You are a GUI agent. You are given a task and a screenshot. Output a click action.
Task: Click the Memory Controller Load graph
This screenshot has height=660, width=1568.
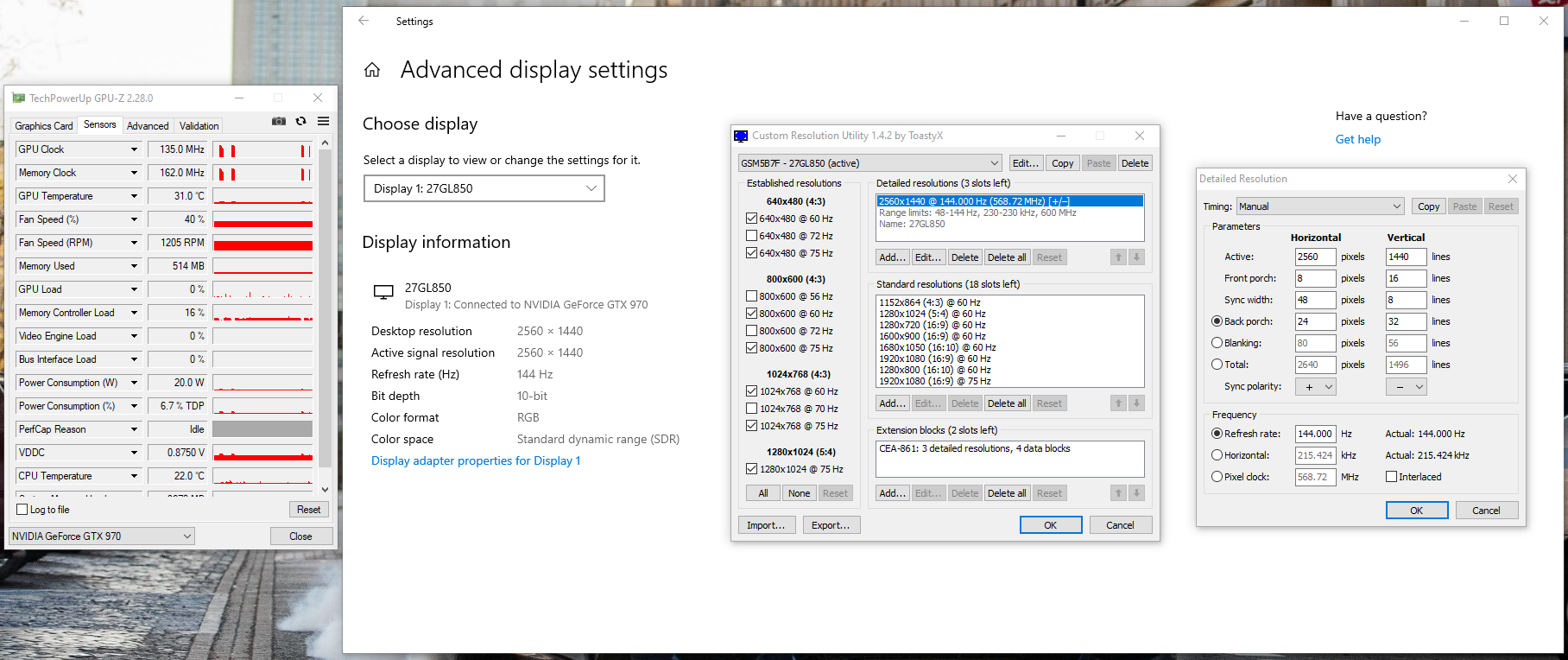point(262,313)
